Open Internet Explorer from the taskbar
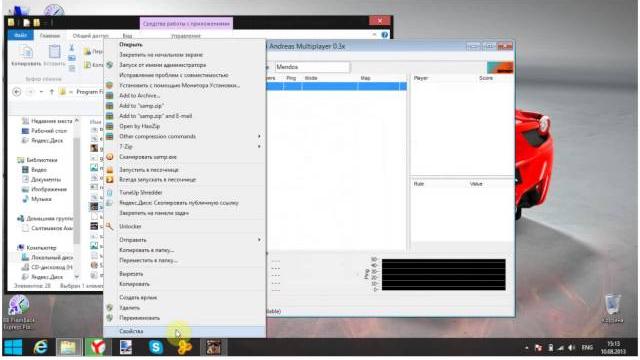The height and width of the screenshot is (360, 640). click(x=40, y=347)
